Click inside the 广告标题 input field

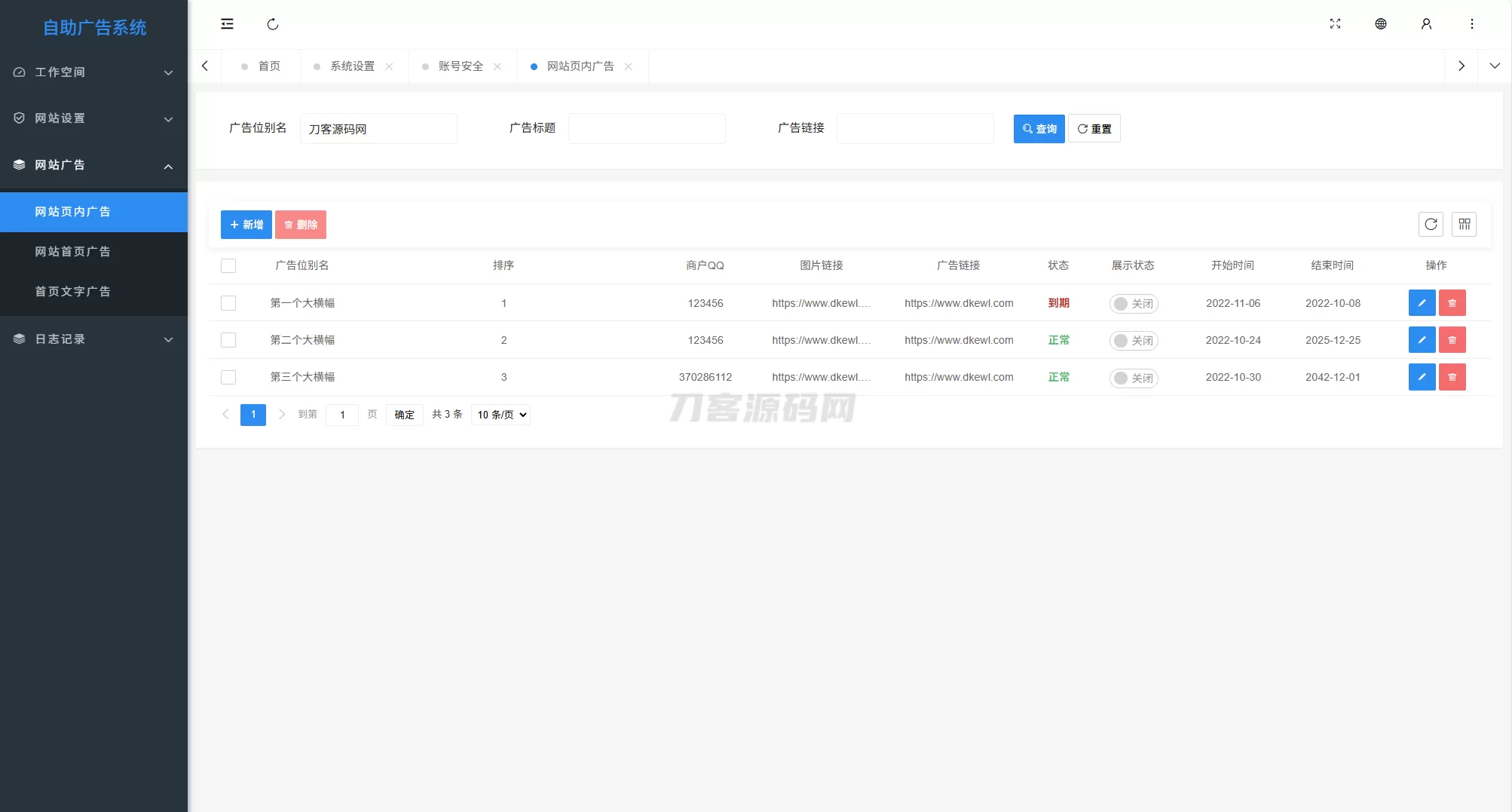647,128
